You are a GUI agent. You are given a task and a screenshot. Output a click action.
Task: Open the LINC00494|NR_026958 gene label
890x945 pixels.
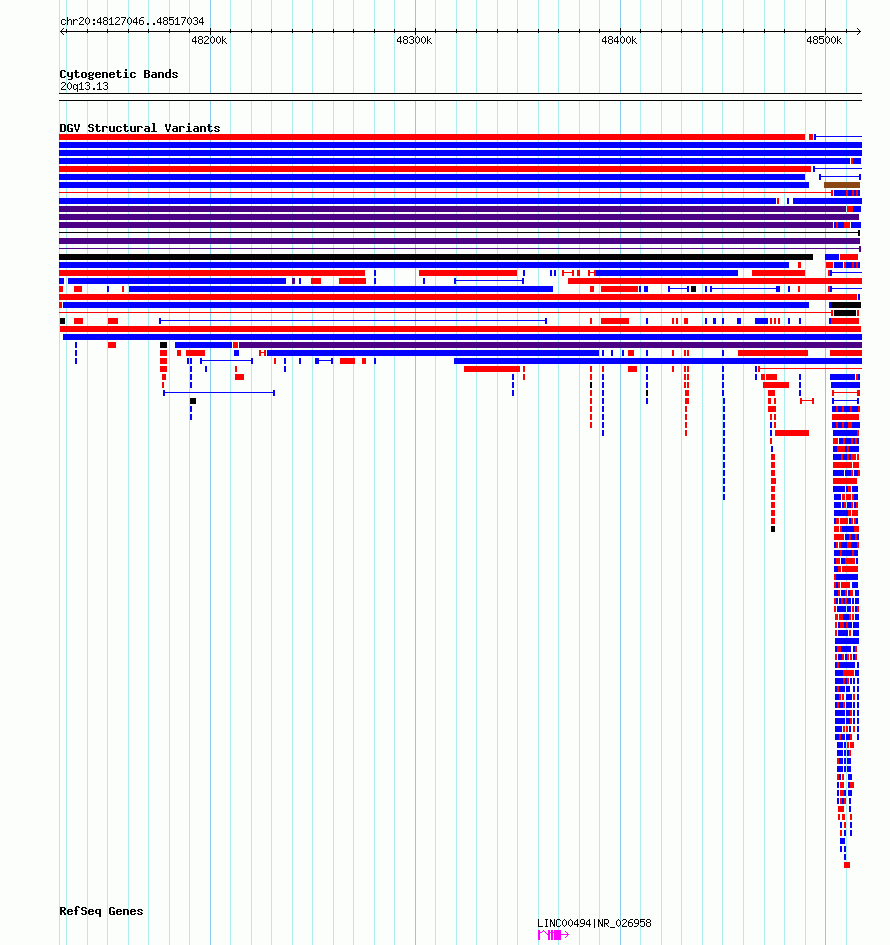coord(594,923)
